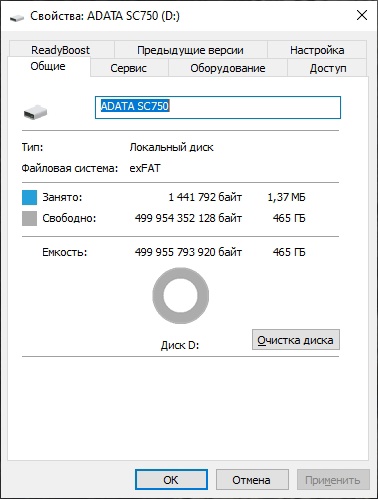Screen dimensions: 378x499
Task: Switch to the Доступ tab
Action: point(328,68)
